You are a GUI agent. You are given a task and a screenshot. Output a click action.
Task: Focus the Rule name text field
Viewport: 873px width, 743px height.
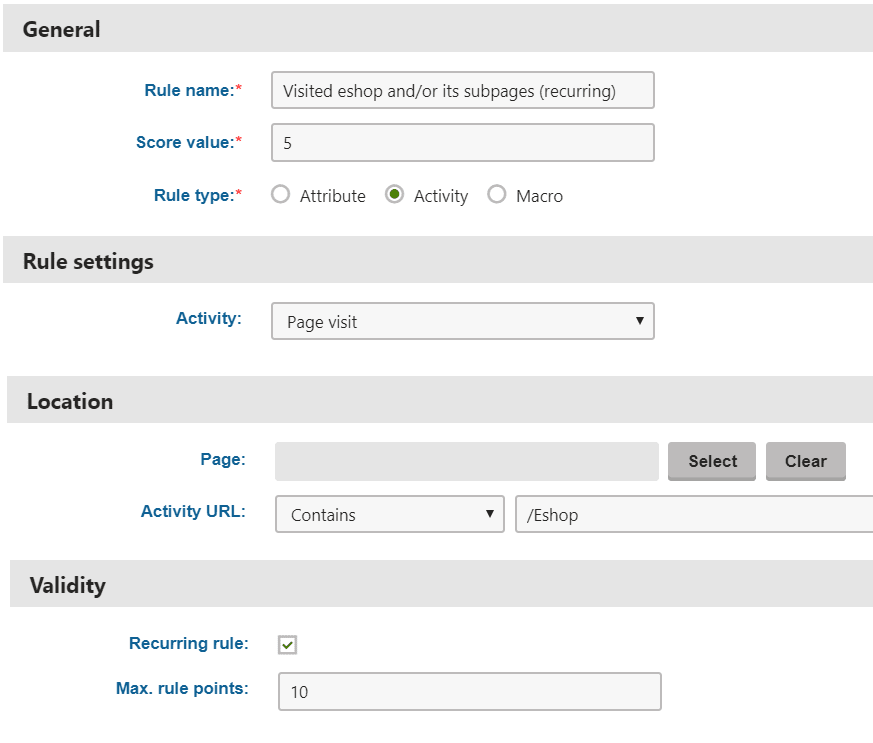(463, 90)
